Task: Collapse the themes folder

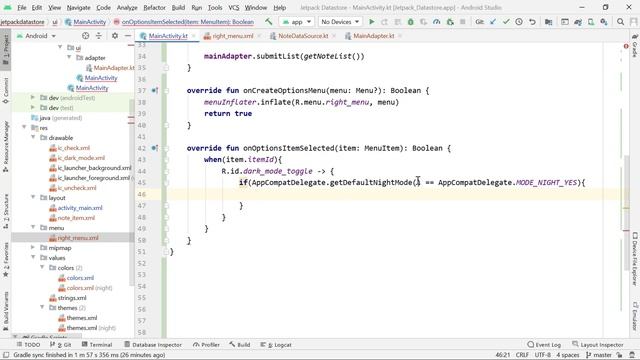Action: [x=42, y=307]
